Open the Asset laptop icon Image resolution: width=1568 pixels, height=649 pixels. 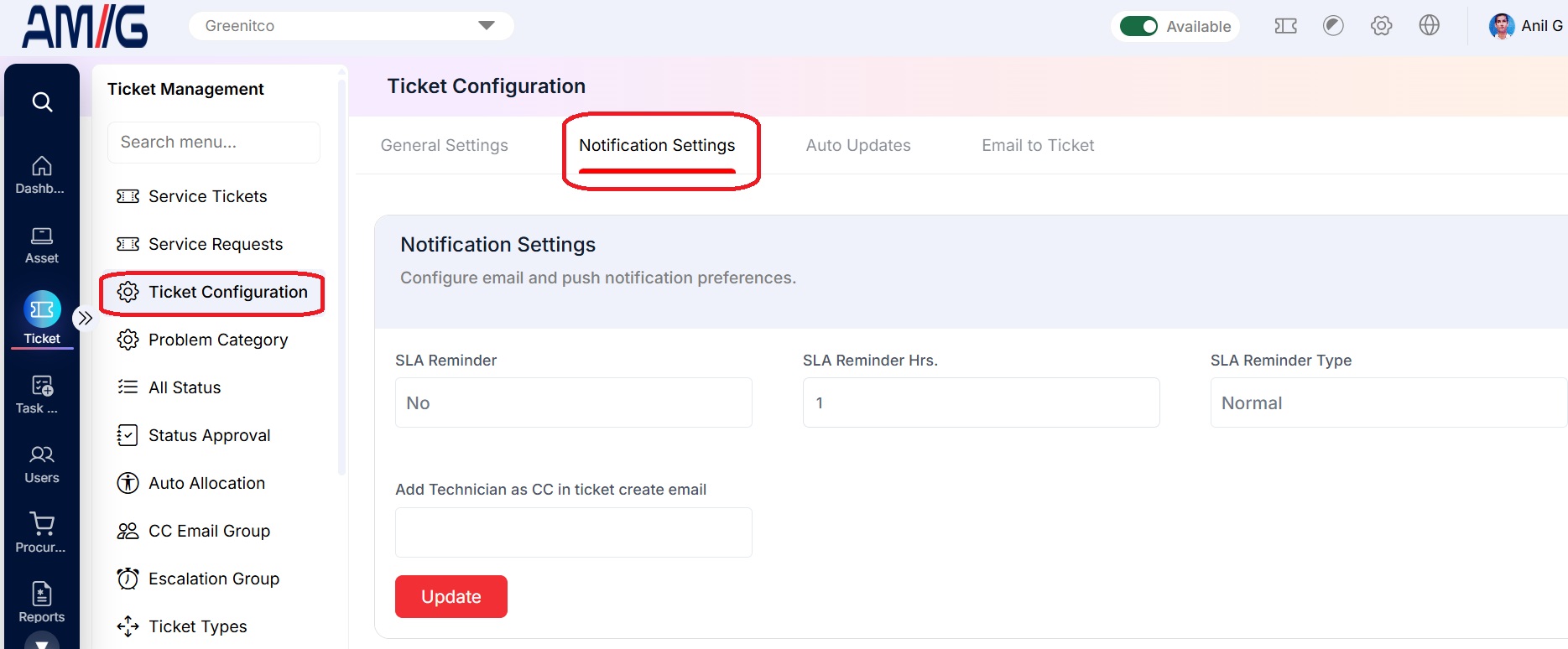[x=42, y=236]
